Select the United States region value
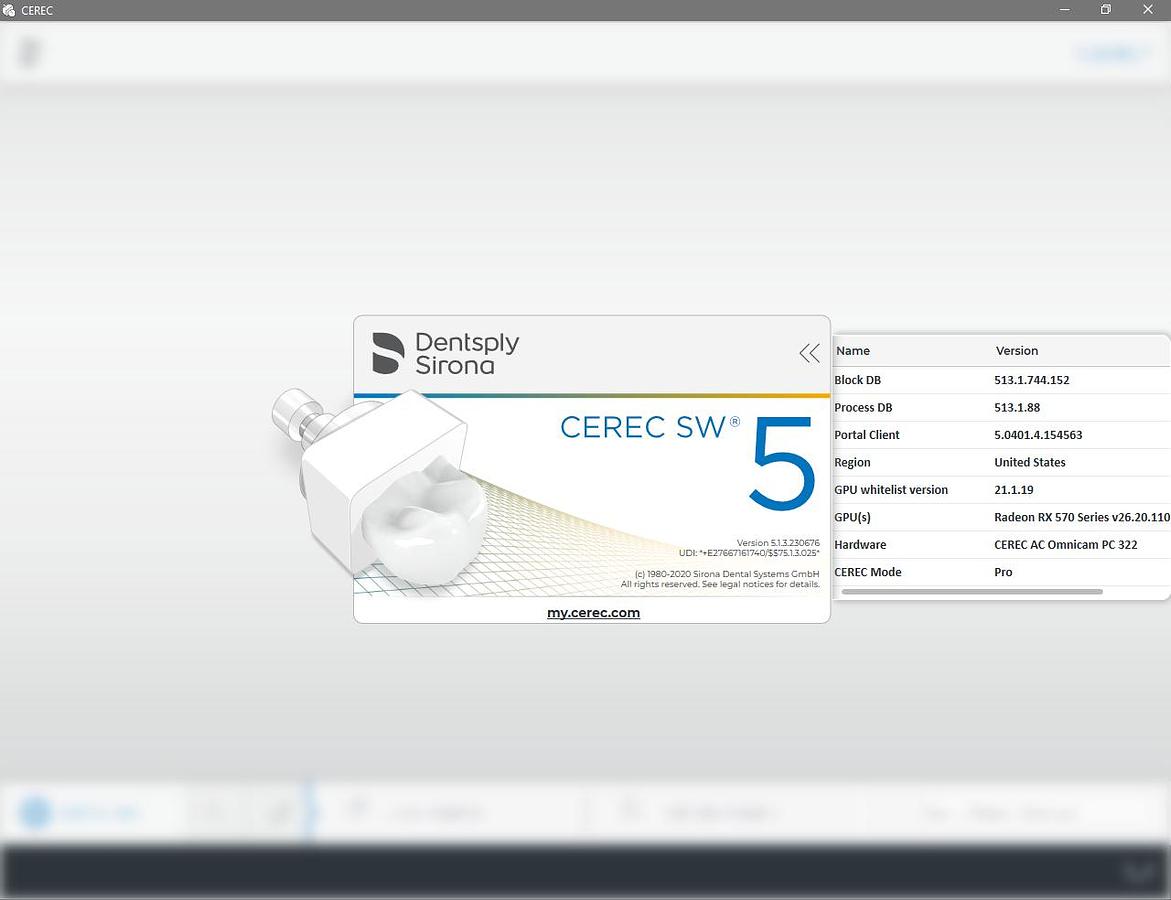 1029,462
